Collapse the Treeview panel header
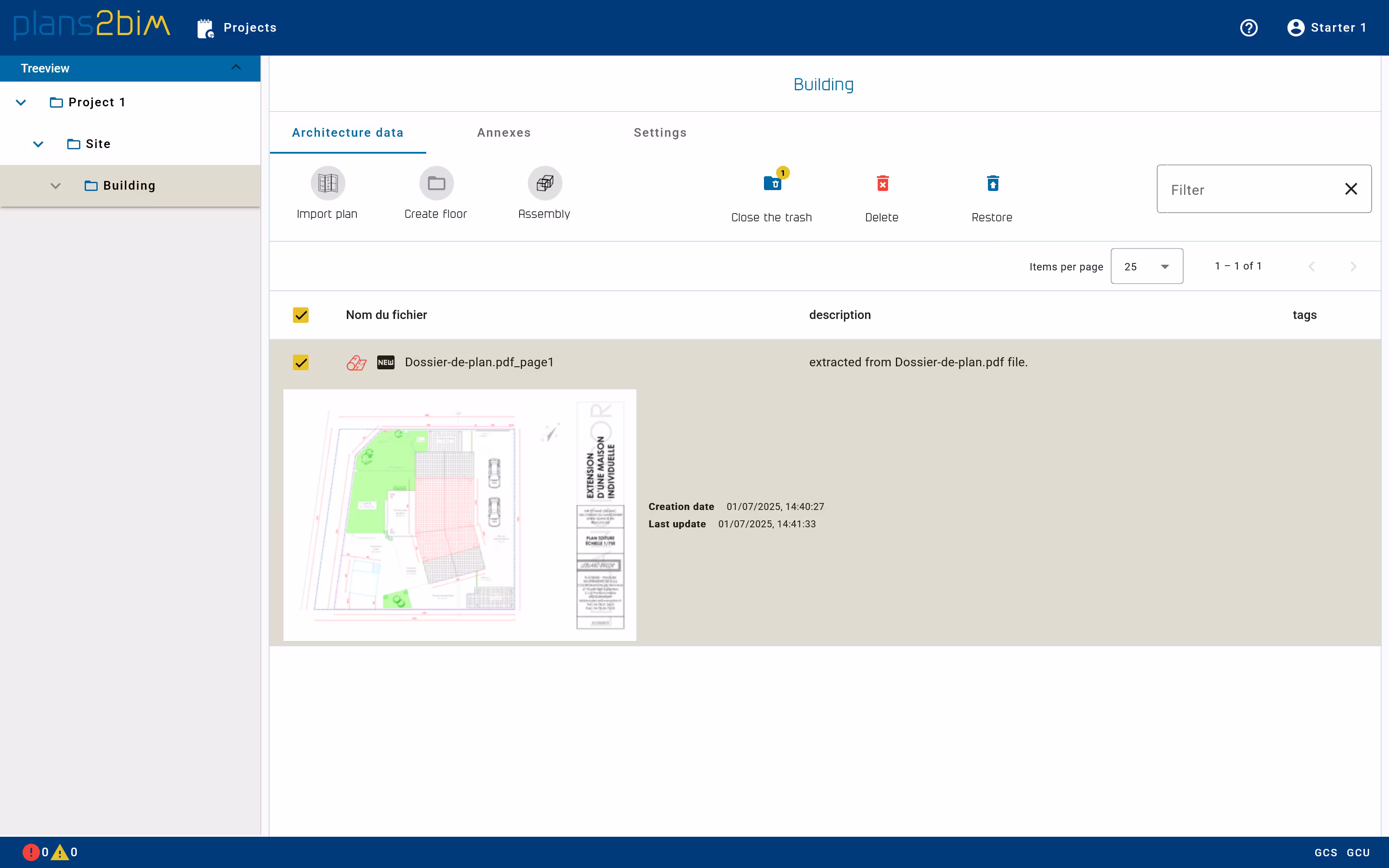The image size is (1389, 868). [236, 68]
